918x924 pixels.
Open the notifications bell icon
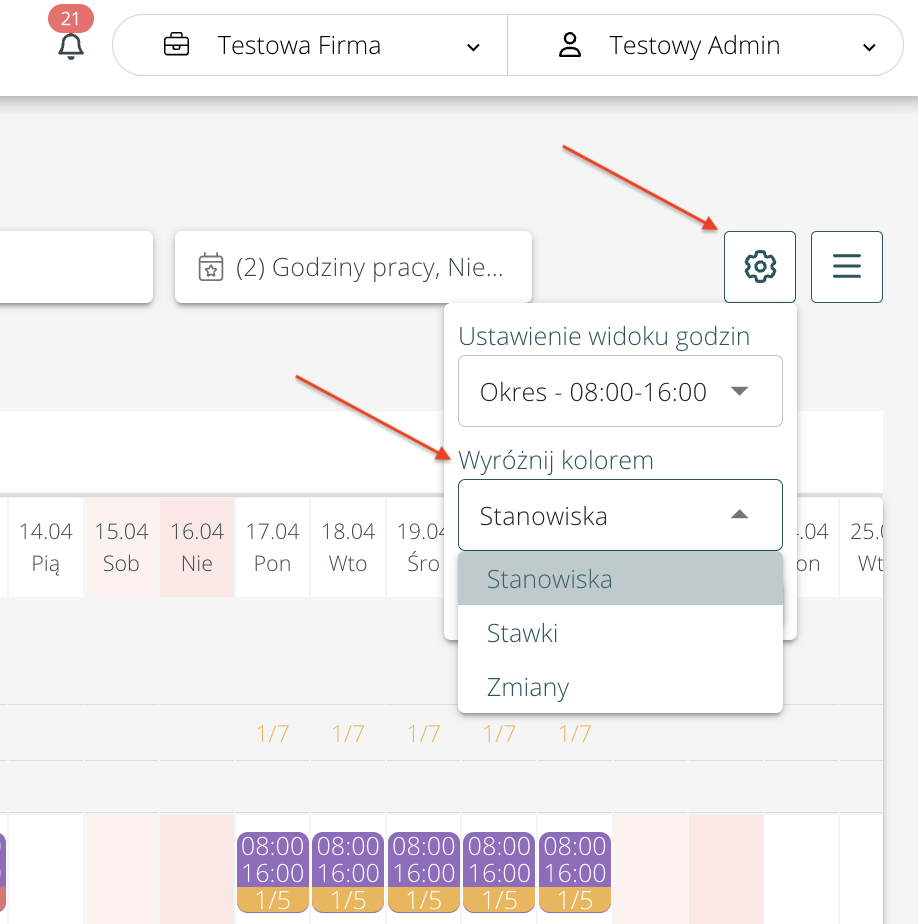click(70, 46)
